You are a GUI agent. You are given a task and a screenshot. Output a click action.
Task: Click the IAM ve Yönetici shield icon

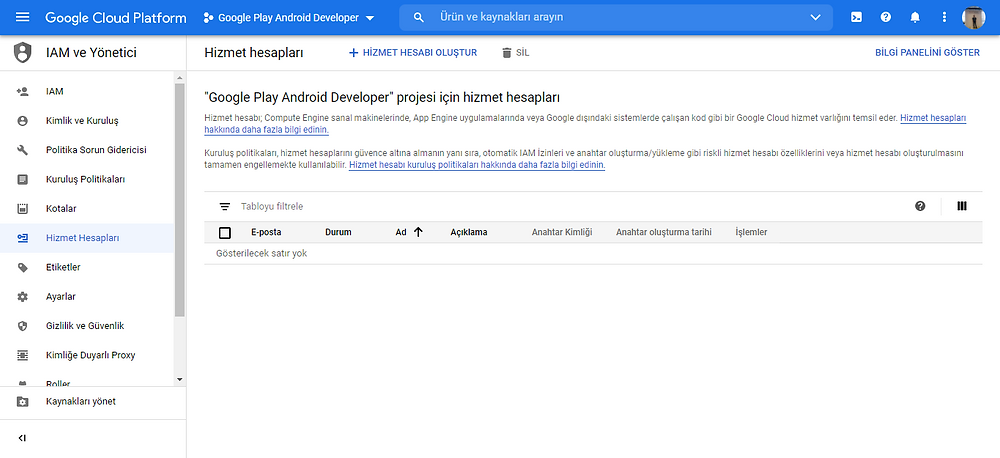pyautogui.click(x=22, y=53)
